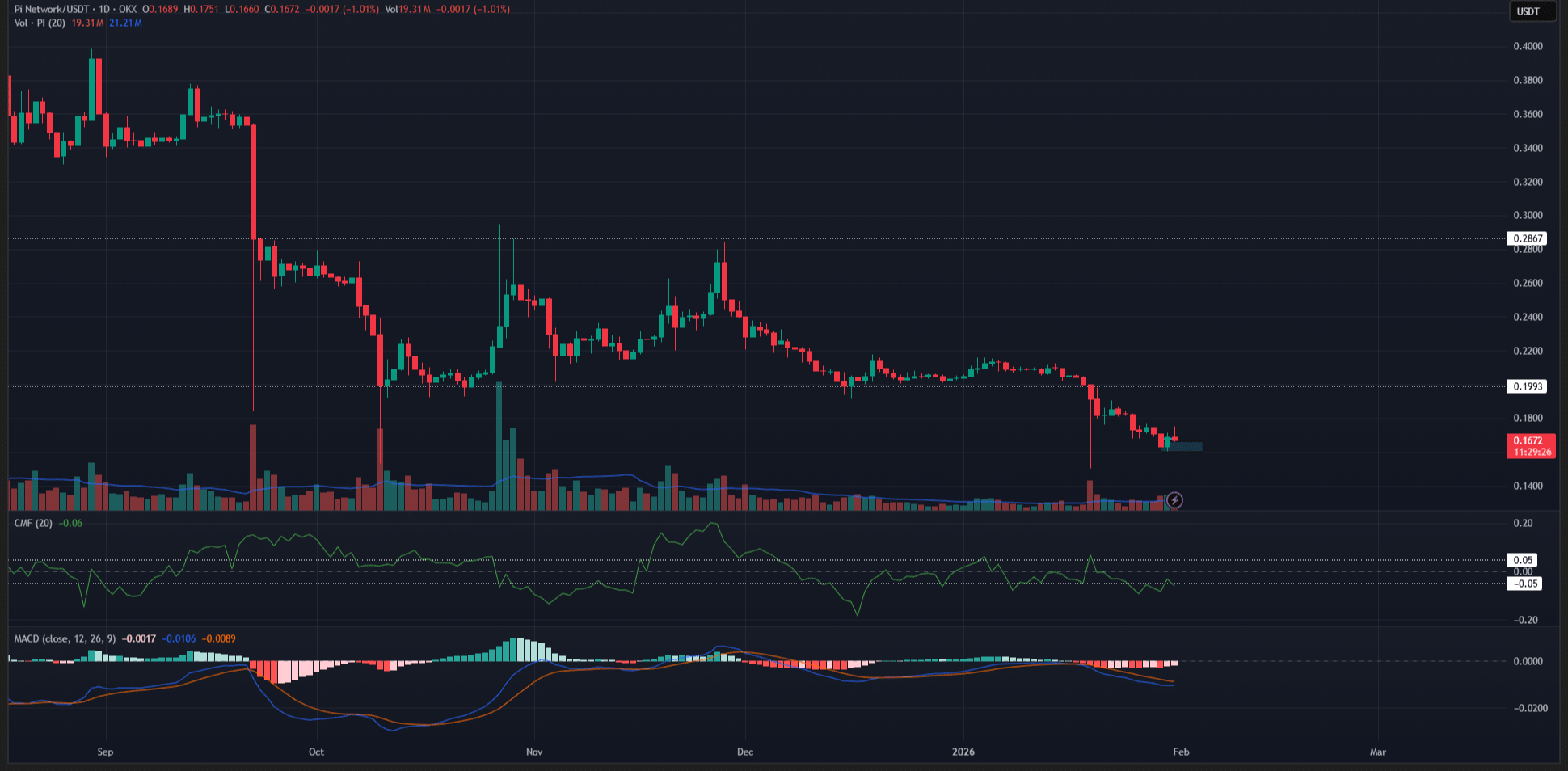The width and height of the screenshot is (1568, 771).
Task: Click the 0.1800 price axis label
Action: (1528, 418)
